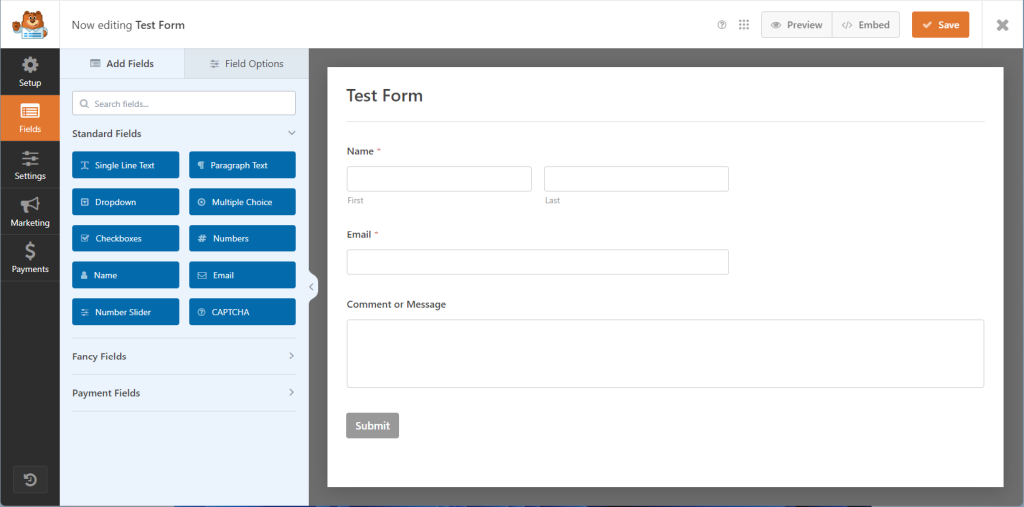1024x507 pixels.
Task: Select the Comment or Message label
Action: [396, 304]
